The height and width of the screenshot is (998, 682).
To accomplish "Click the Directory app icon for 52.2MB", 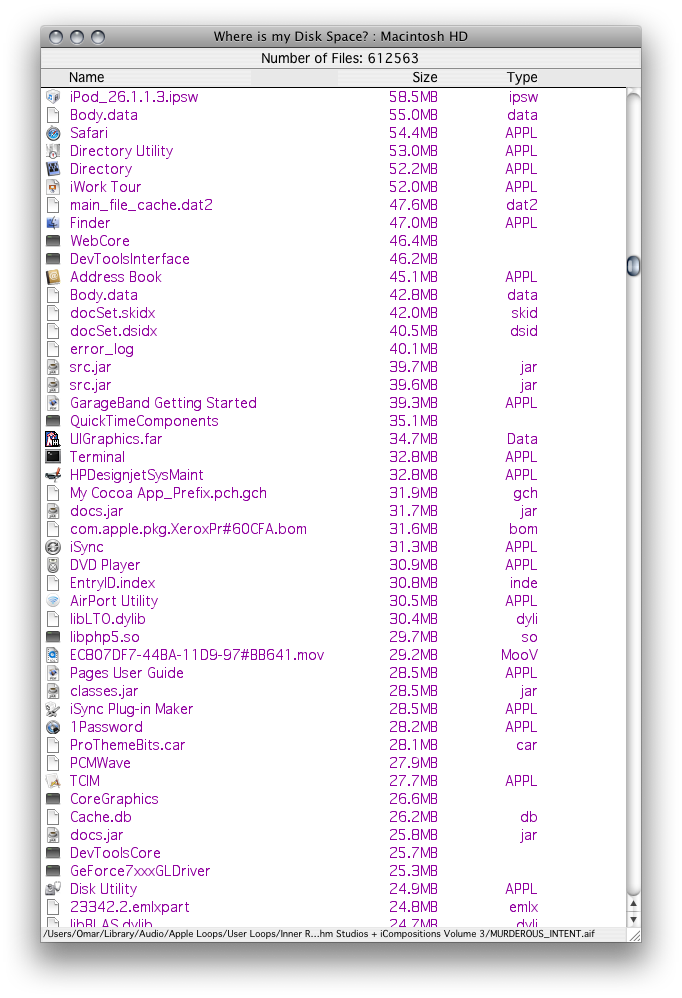I will coord(53,169).
